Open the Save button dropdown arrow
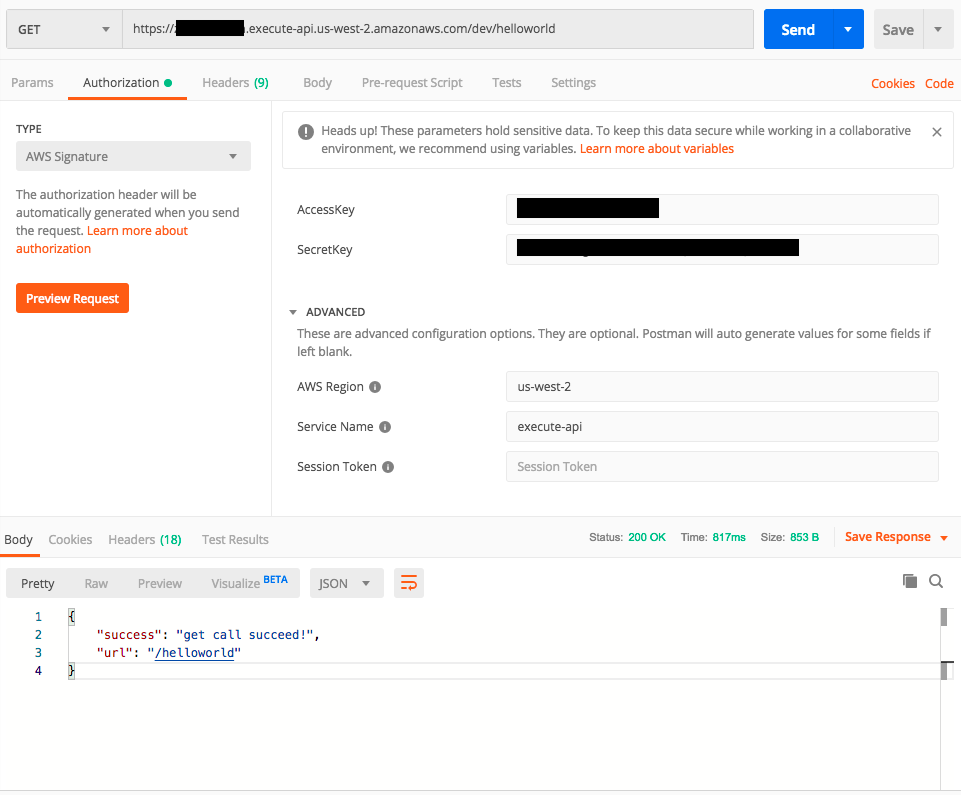961x795 pixels. pyautogui.click(x=937, y=29)
